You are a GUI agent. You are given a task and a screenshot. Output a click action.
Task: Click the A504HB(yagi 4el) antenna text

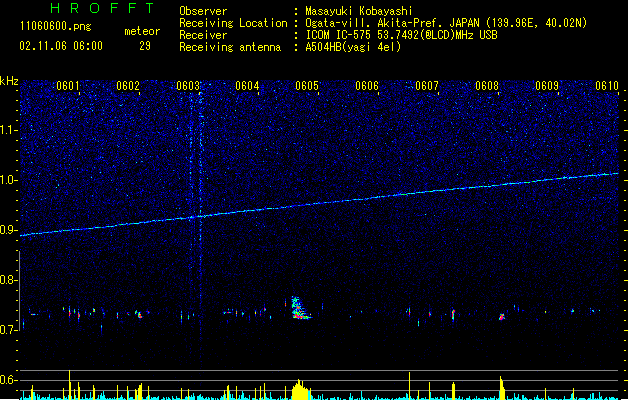353,47
